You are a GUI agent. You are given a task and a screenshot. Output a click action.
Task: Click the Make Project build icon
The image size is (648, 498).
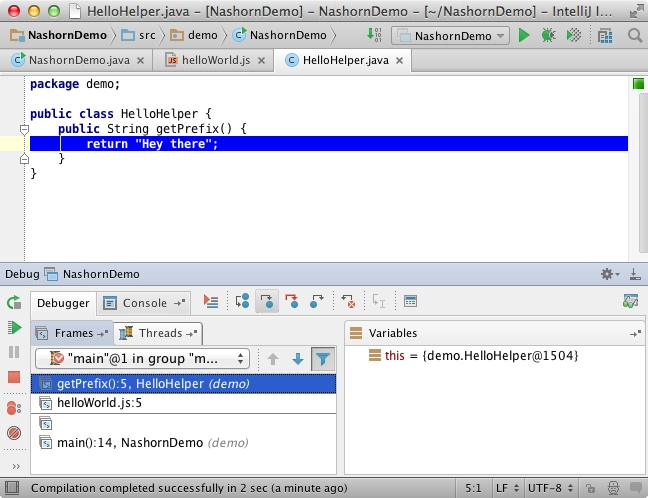click(x=374, y=35)
